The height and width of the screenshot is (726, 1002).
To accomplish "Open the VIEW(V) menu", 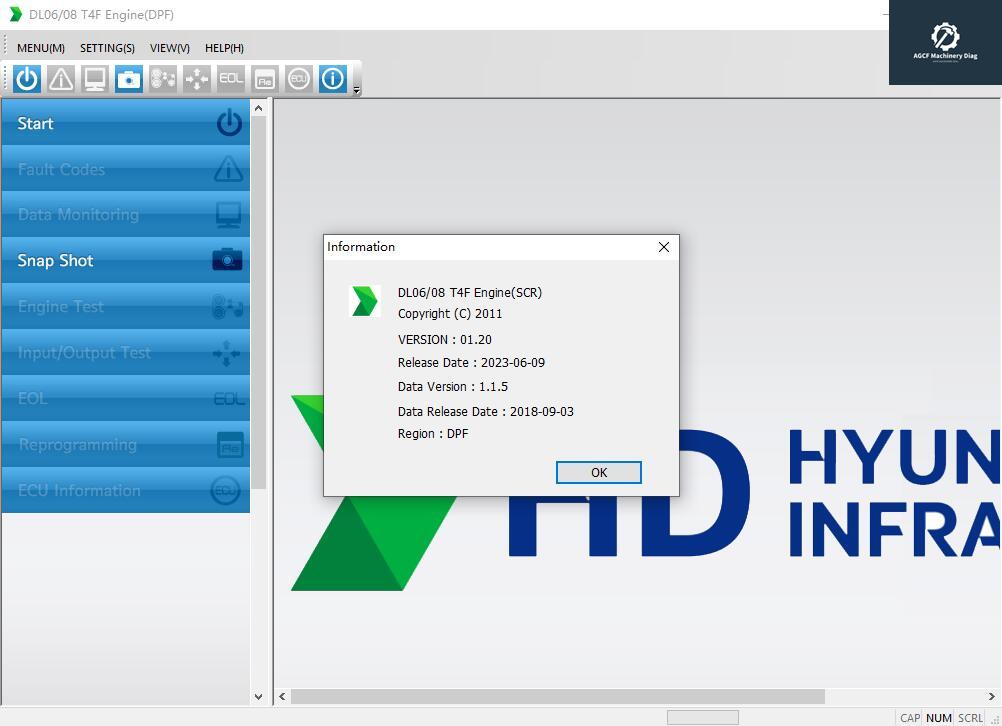I will pyautogui.click(x=170, y=48).
